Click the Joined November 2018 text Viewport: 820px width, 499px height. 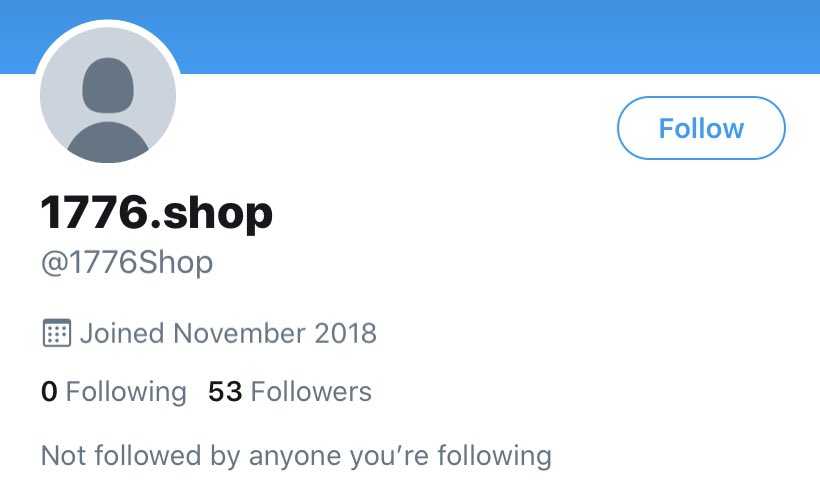pos(228,333)
